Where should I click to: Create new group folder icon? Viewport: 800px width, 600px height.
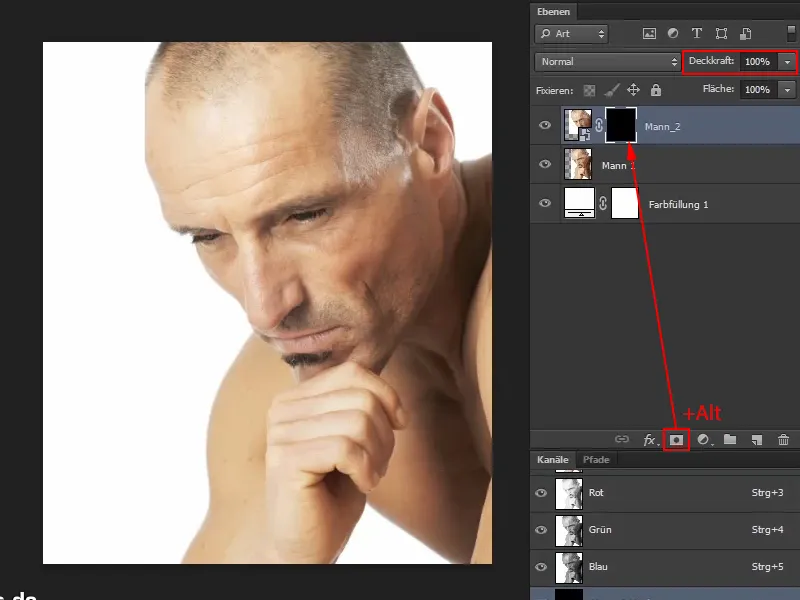[730, 439]
